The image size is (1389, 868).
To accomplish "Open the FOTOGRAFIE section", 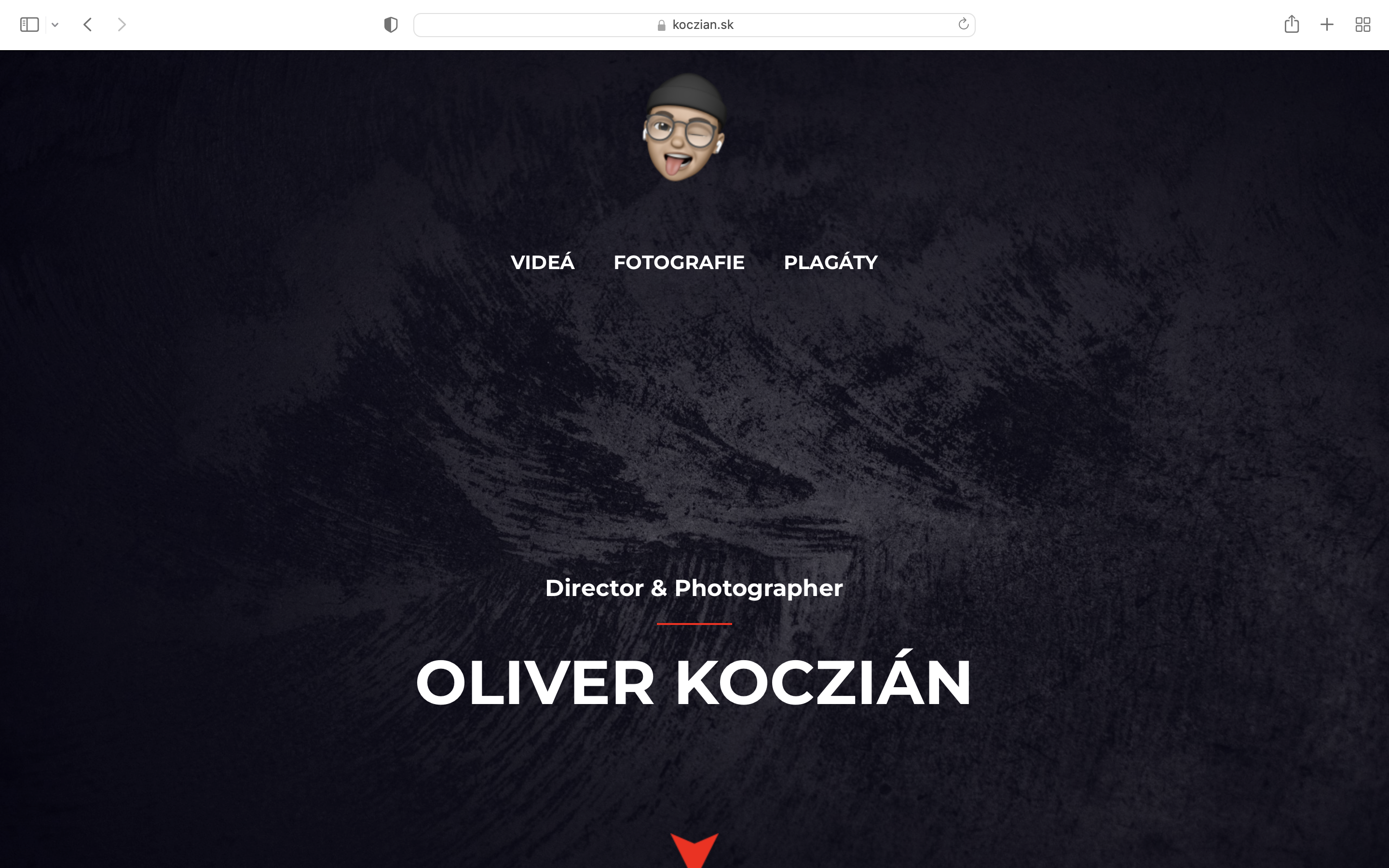I will coord(679,262).
